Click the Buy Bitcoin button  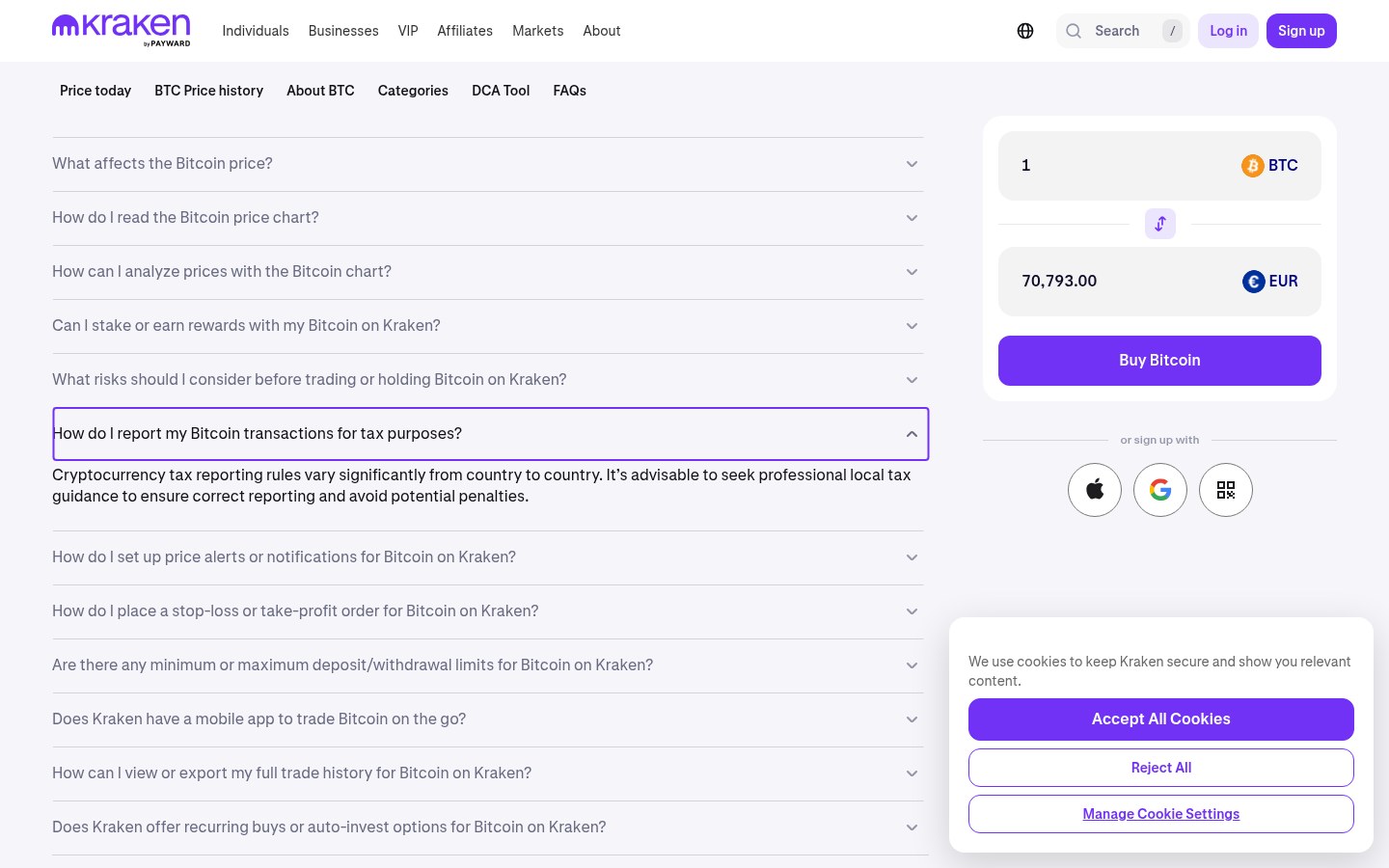(1159, 361)
